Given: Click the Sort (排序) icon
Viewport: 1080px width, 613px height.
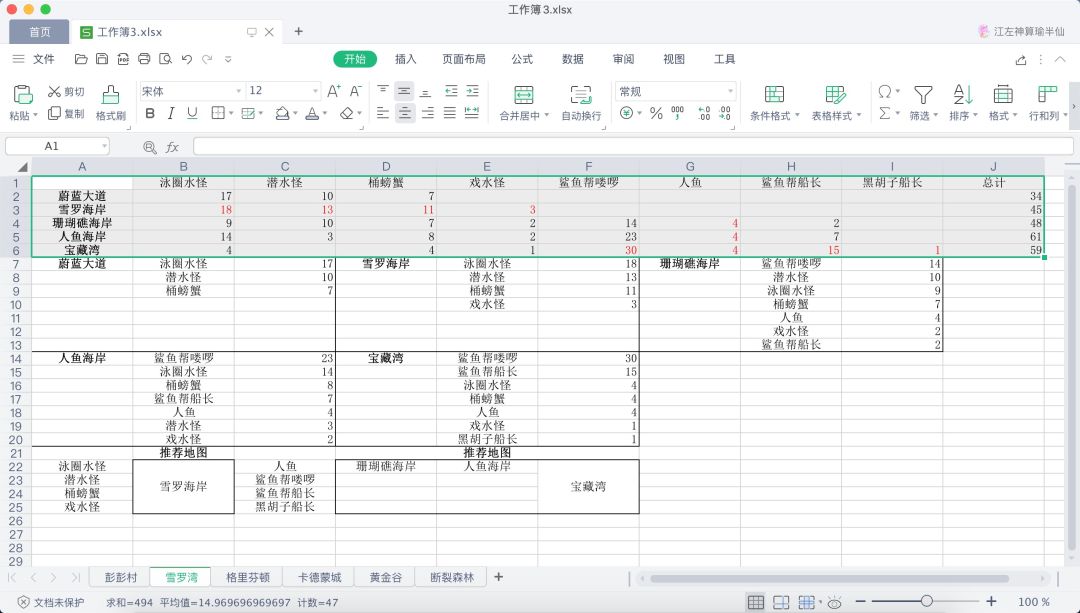Looking at the screenshot, I should point(962,95).
